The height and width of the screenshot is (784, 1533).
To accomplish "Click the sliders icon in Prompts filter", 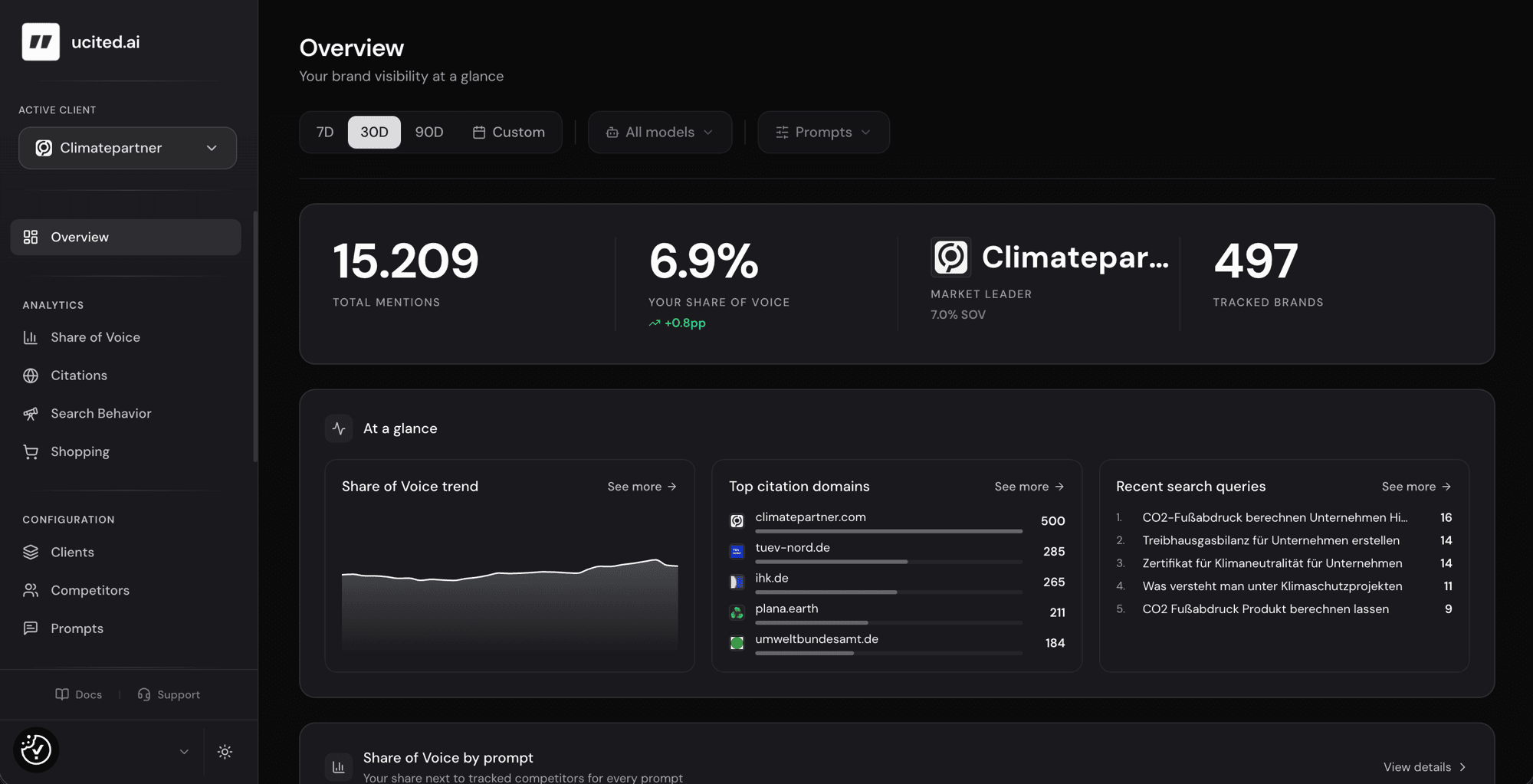I will coord(782,133).
